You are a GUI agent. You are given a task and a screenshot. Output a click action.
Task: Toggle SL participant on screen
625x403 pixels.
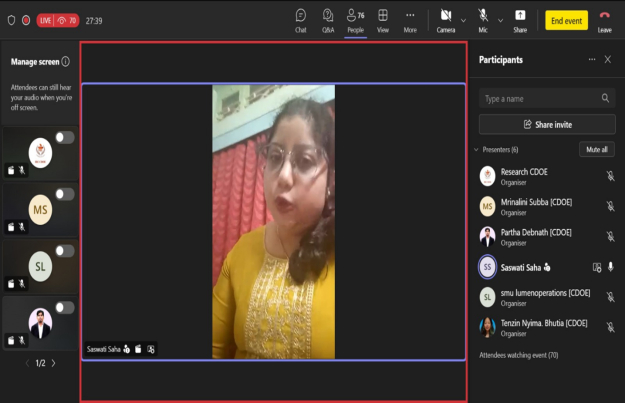tap(64, 251)
